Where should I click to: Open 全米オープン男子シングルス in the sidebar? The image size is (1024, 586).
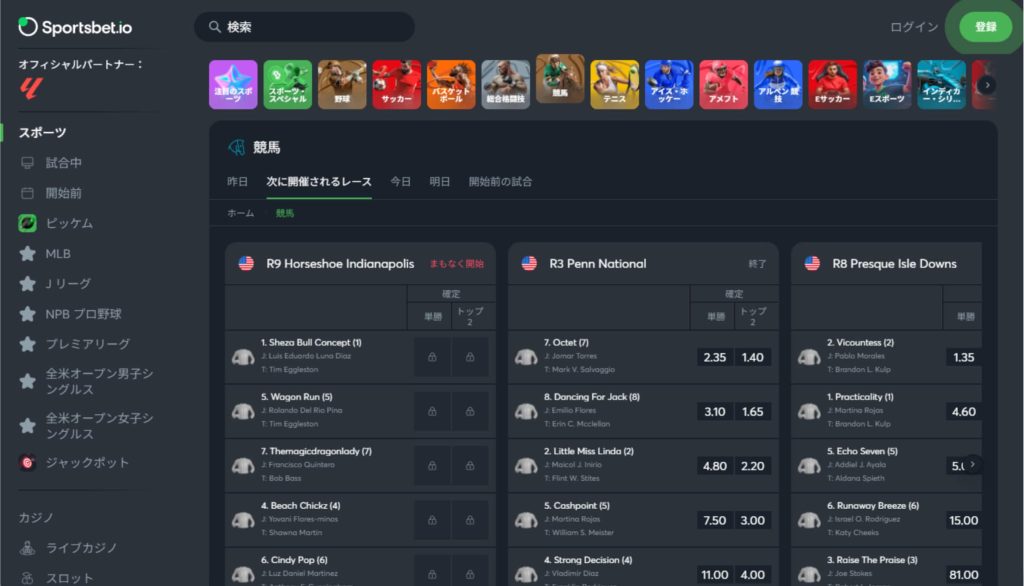tap(98, 382)
